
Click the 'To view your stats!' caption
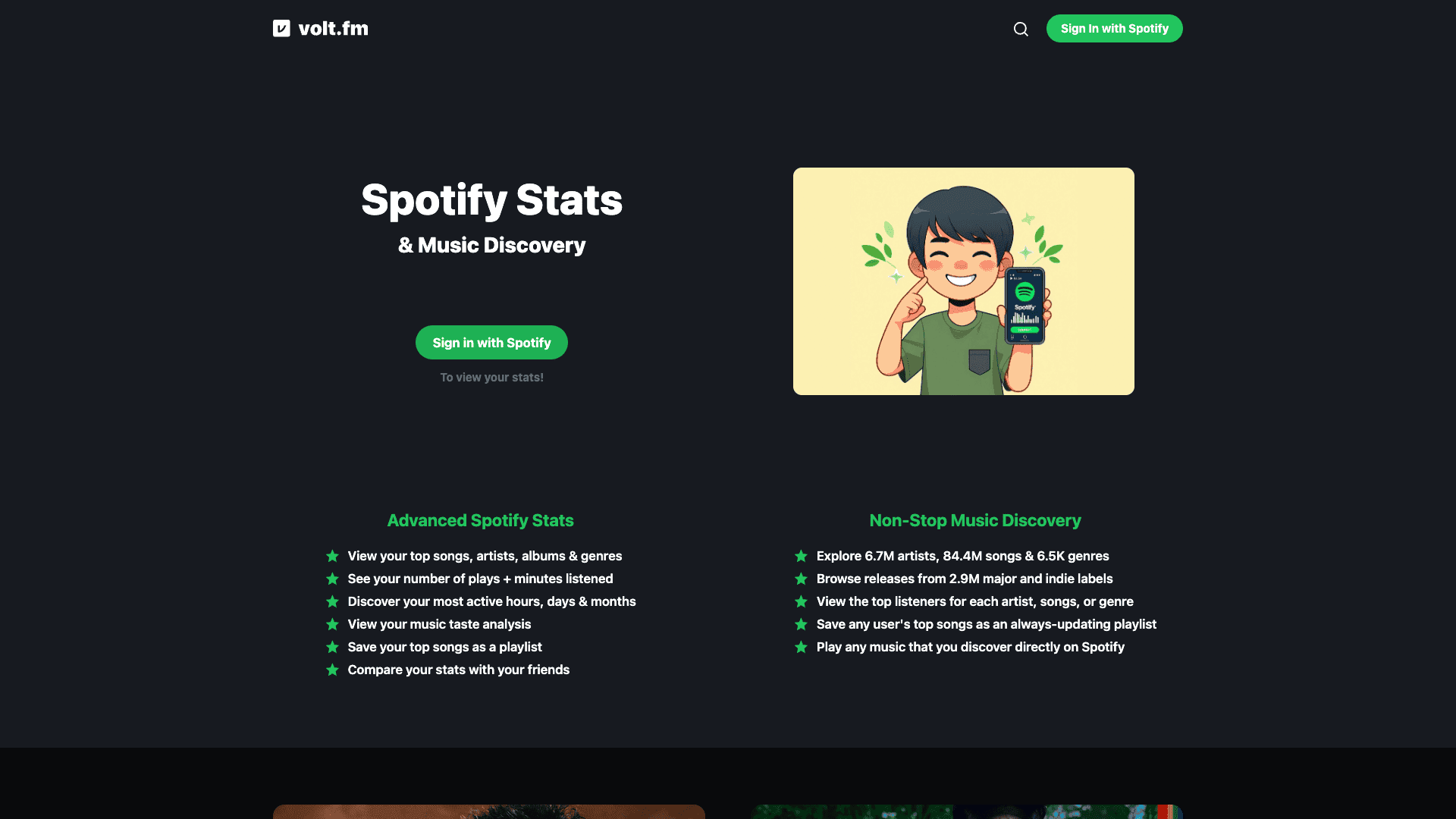click(491, 377)
